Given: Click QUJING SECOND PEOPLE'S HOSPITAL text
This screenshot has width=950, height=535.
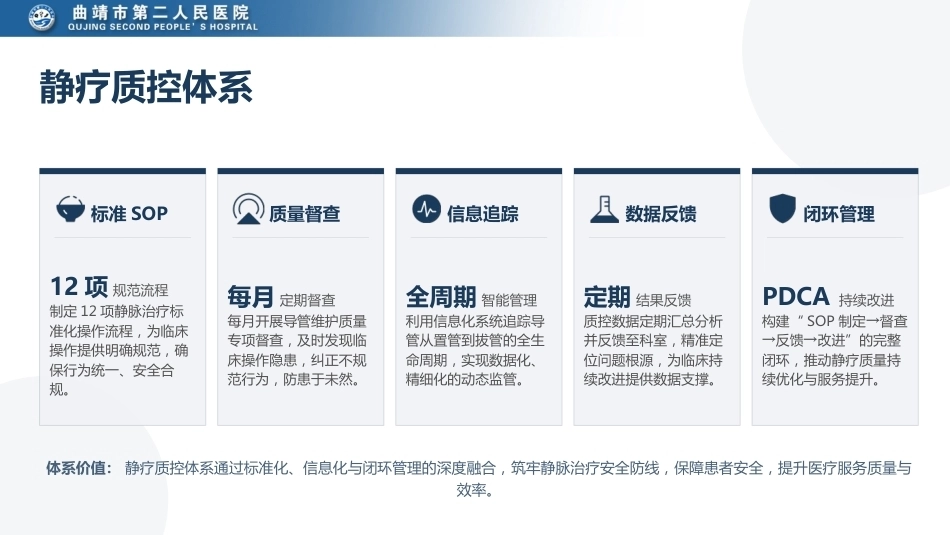Looking at the screenshot, I should [163, 27].
